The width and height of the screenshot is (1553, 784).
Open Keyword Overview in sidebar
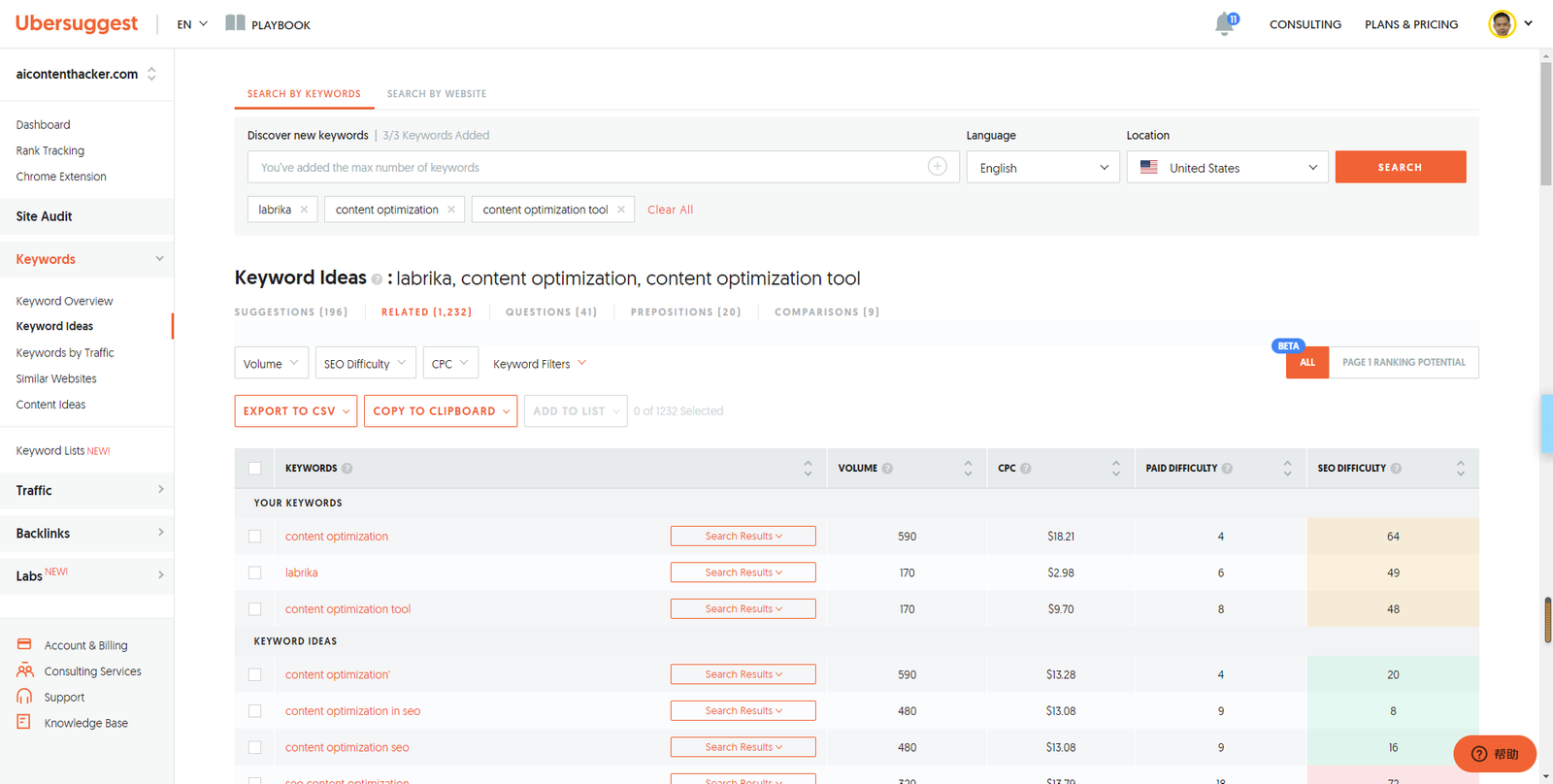[x=64, y=301]
